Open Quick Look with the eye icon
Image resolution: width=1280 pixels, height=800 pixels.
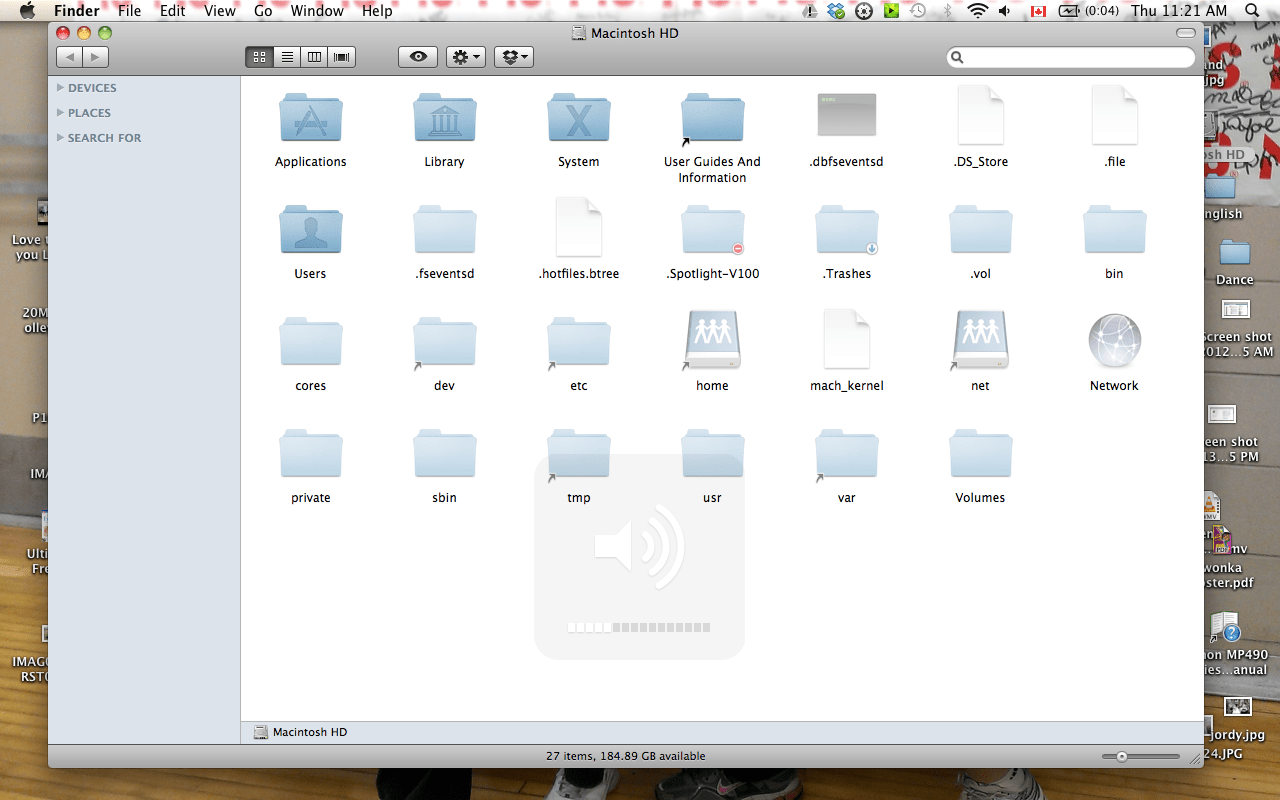click(417, 57)
